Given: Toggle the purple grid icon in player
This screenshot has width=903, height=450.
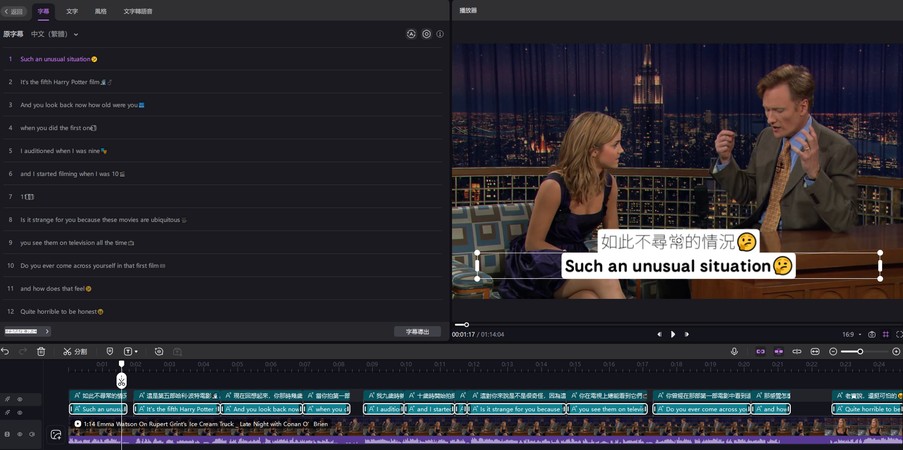Looking at the screenshot, I should point(886,334).
